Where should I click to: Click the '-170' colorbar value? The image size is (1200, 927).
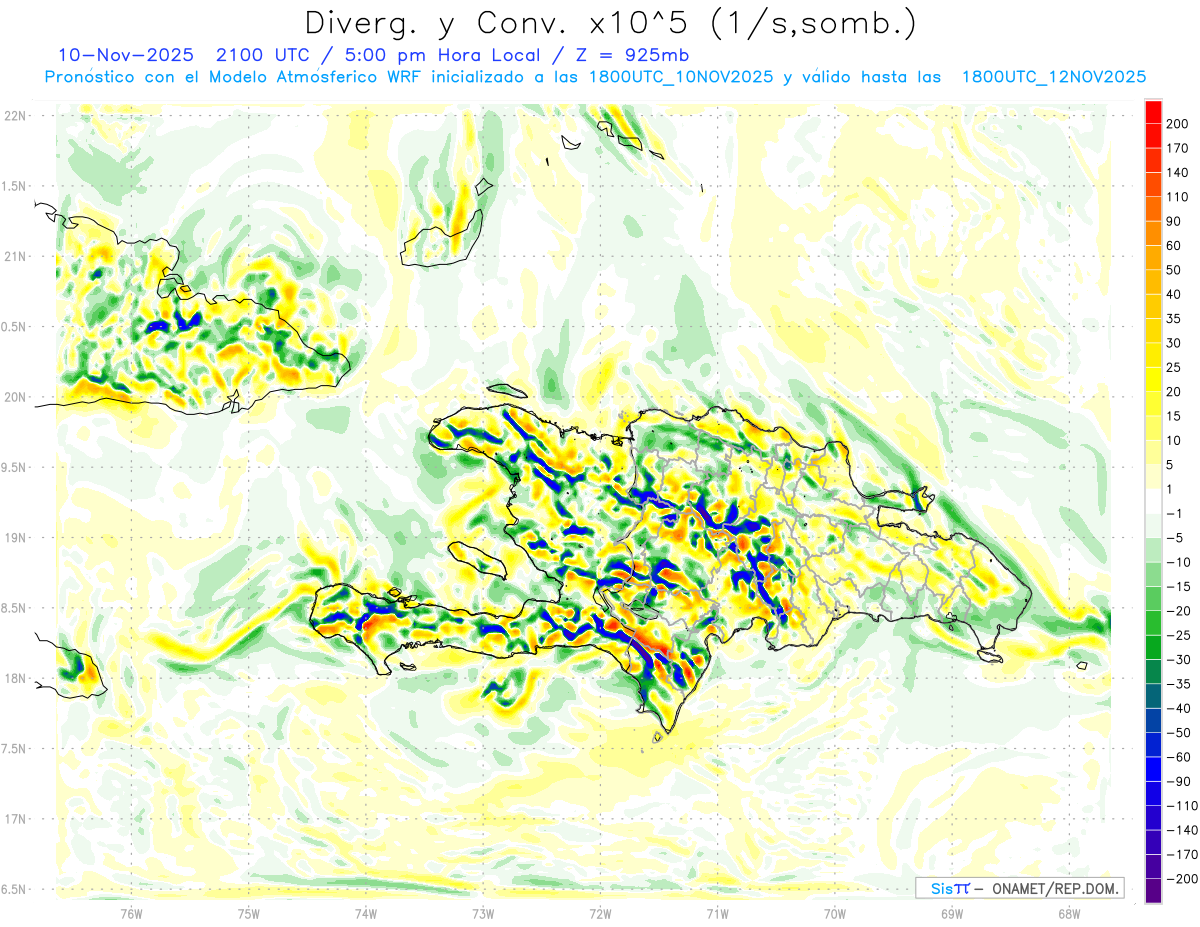tap(1182, 855)
